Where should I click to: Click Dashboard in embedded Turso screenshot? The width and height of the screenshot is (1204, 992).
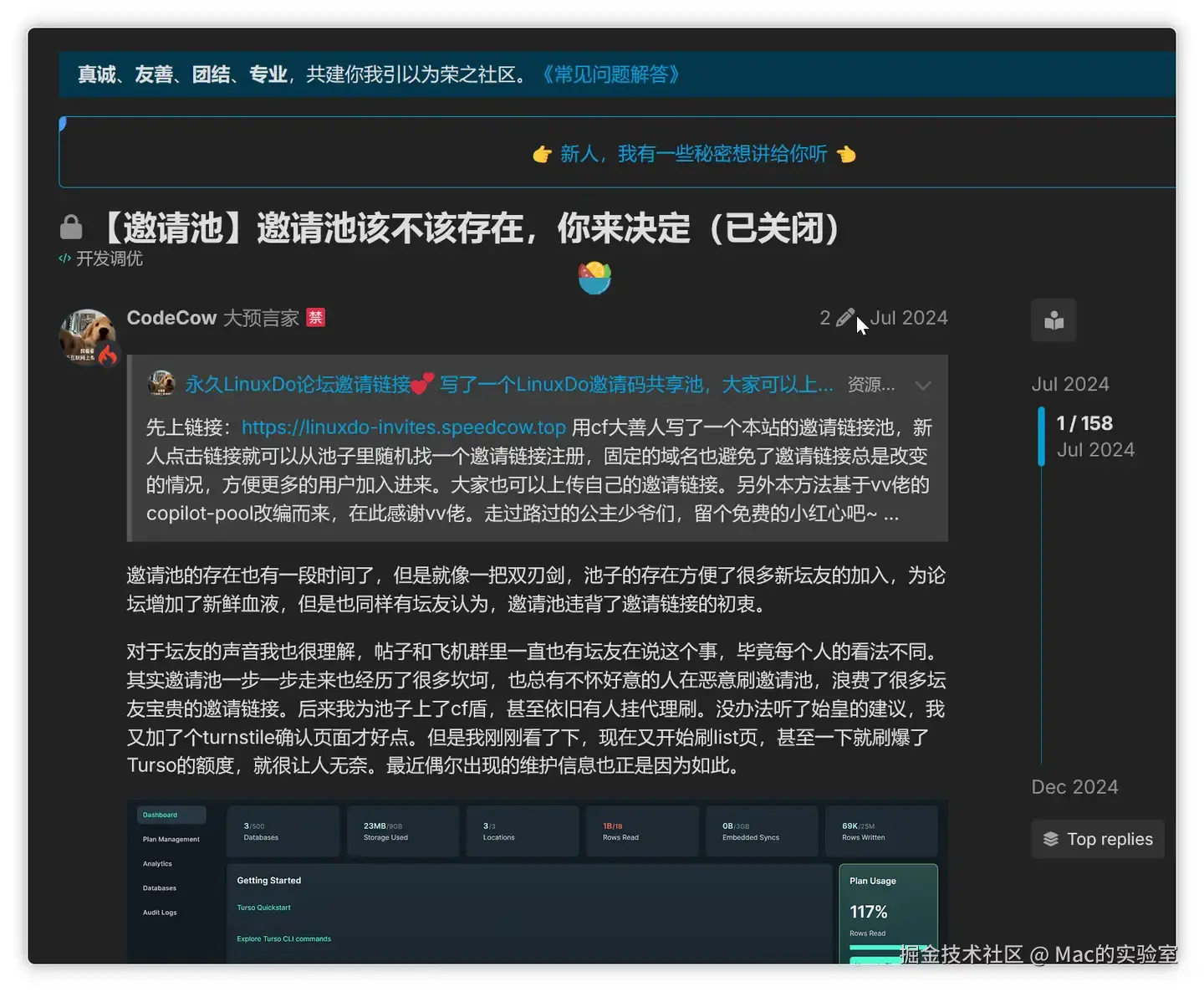171,815
